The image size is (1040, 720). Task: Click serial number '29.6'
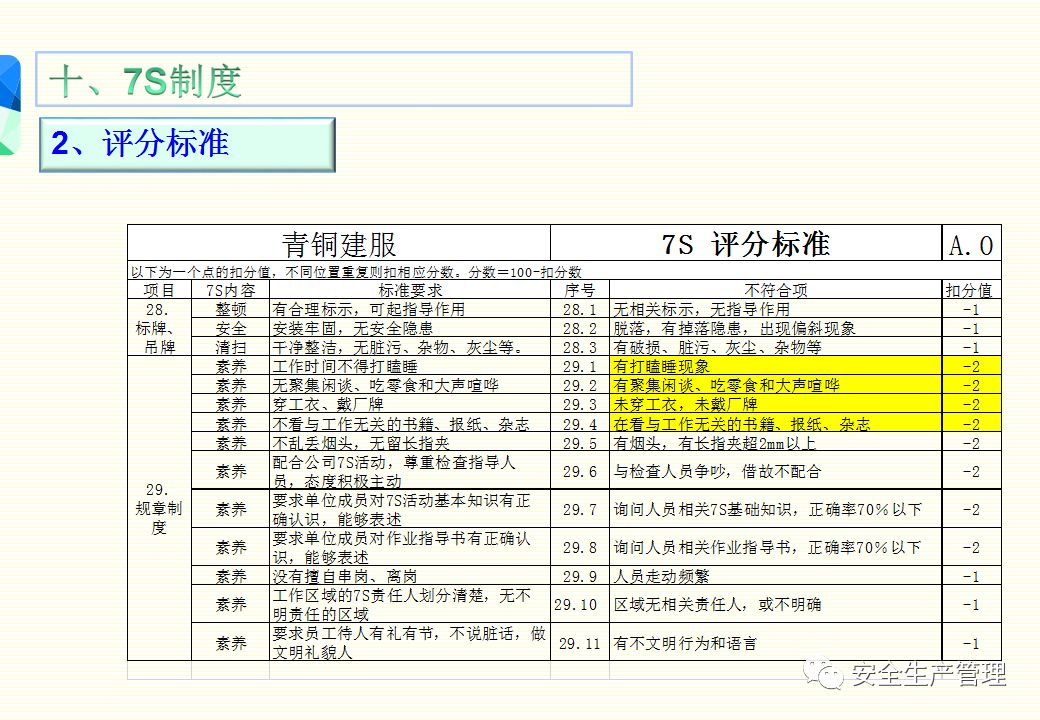580,471
